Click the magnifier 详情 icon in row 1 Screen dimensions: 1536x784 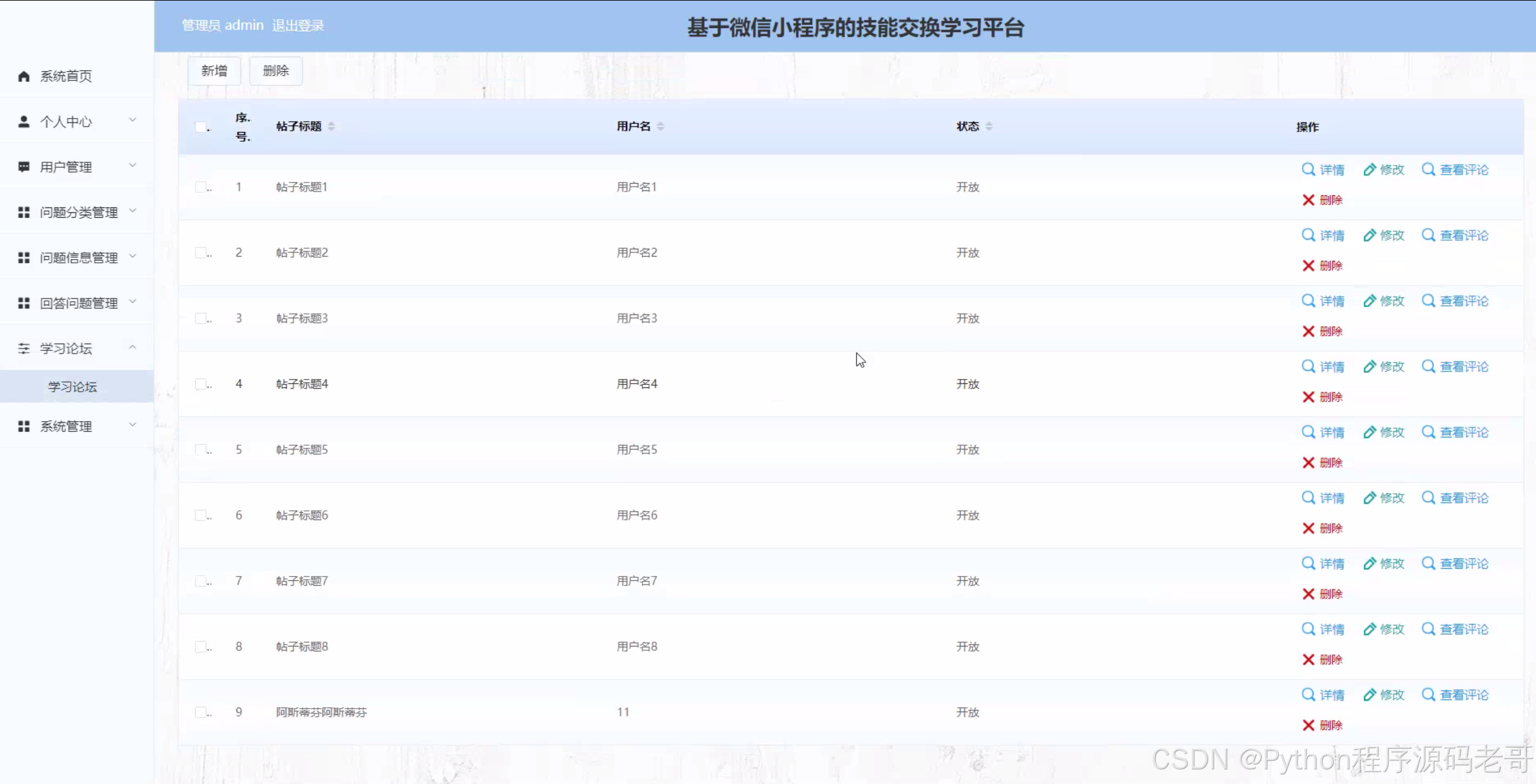[x=1308, y=169]
